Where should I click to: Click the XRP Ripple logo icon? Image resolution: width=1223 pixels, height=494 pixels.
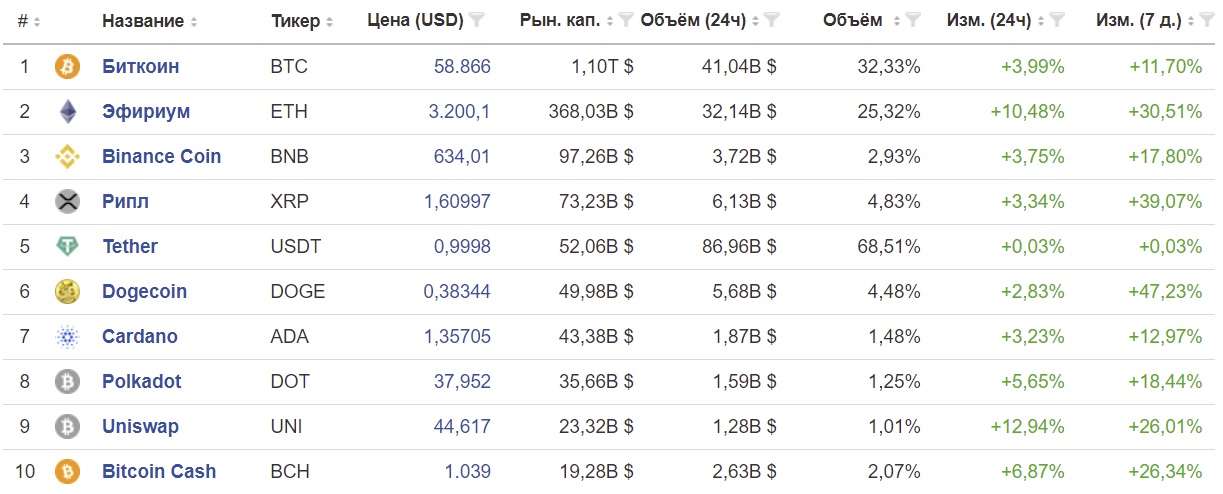[x=67, y=202]
